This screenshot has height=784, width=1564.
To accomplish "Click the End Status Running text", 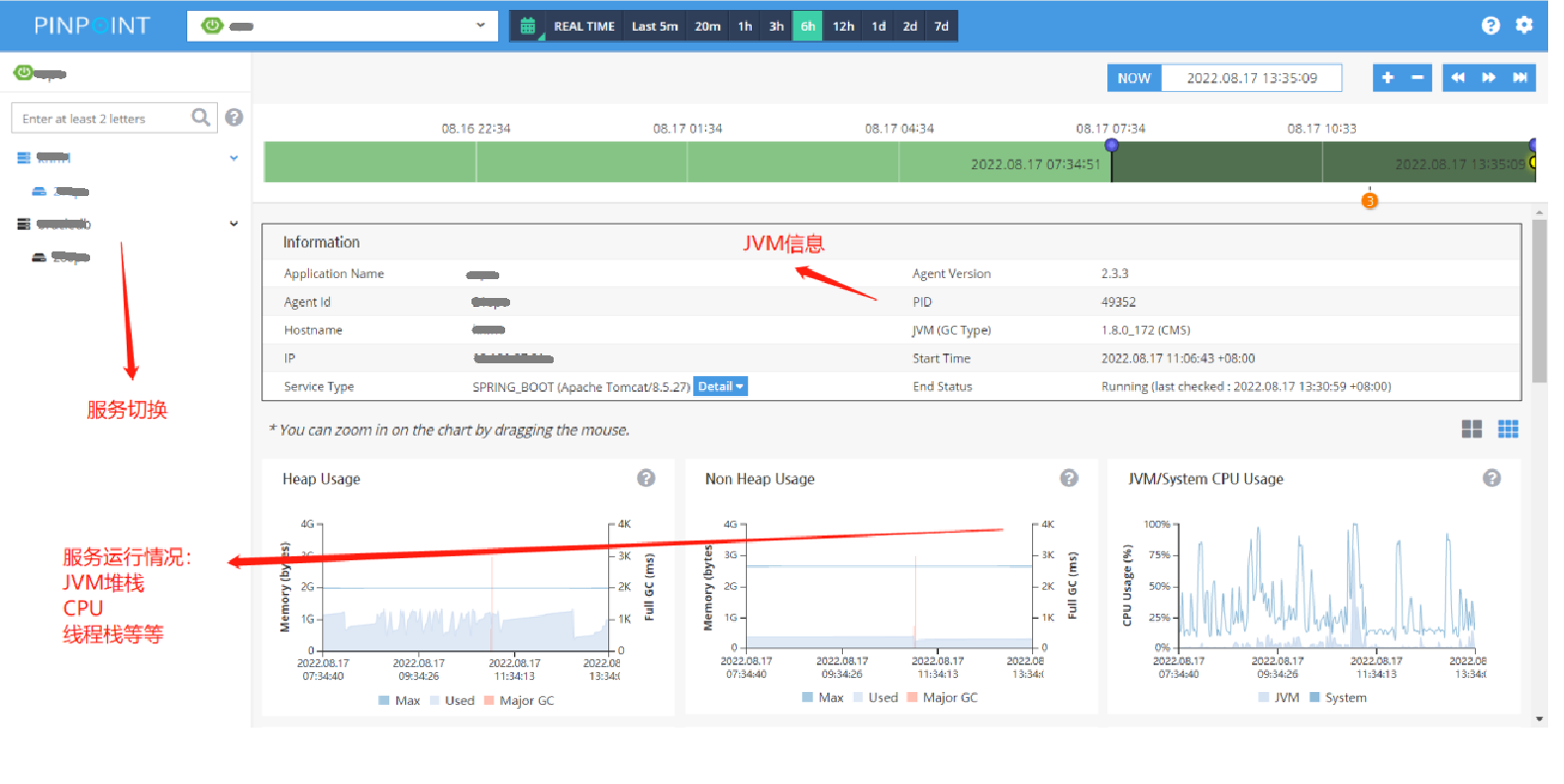I will pos(1246,387).
